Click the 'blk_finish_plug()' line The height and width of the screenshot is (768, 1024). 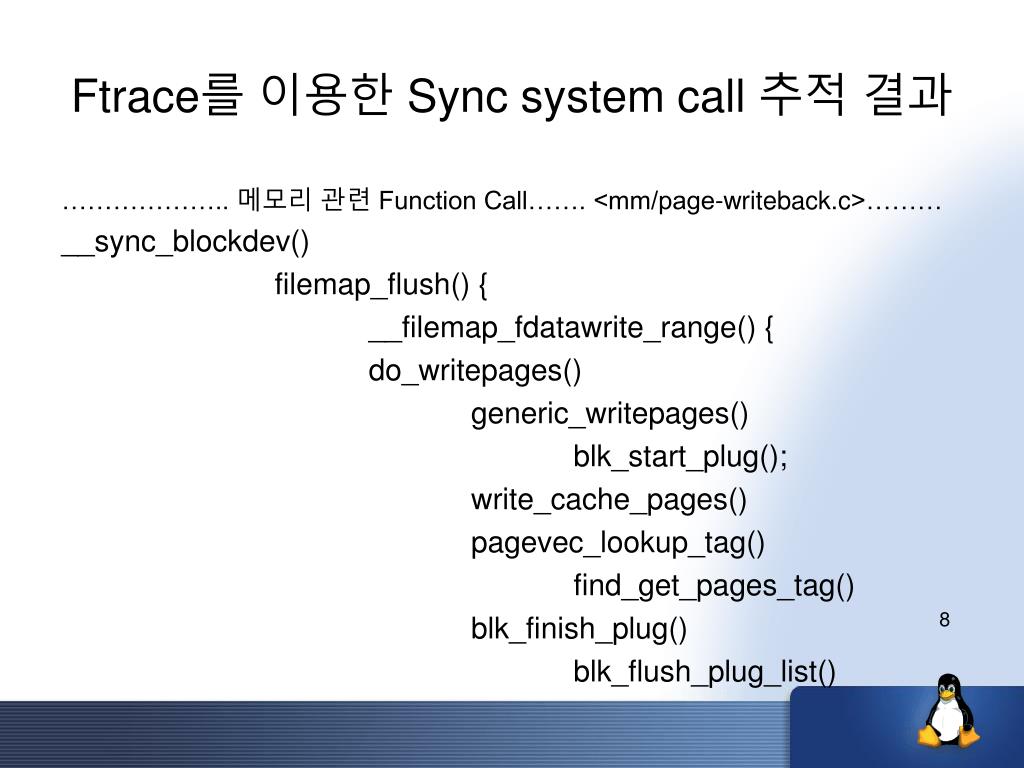coord(579,630)
